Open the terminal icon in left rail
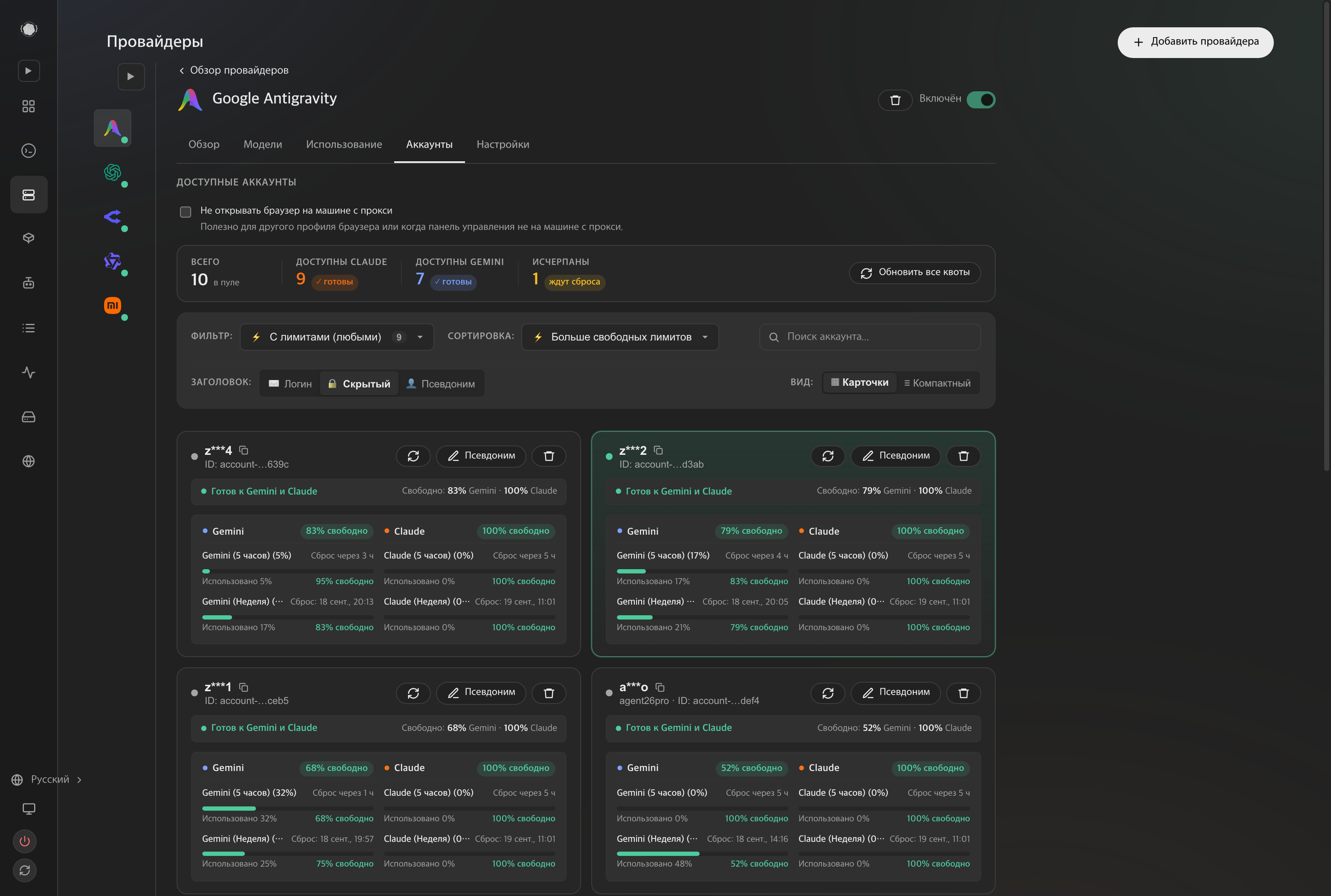The width and height of the screenshot is (1331, 896). pos(29,150)
